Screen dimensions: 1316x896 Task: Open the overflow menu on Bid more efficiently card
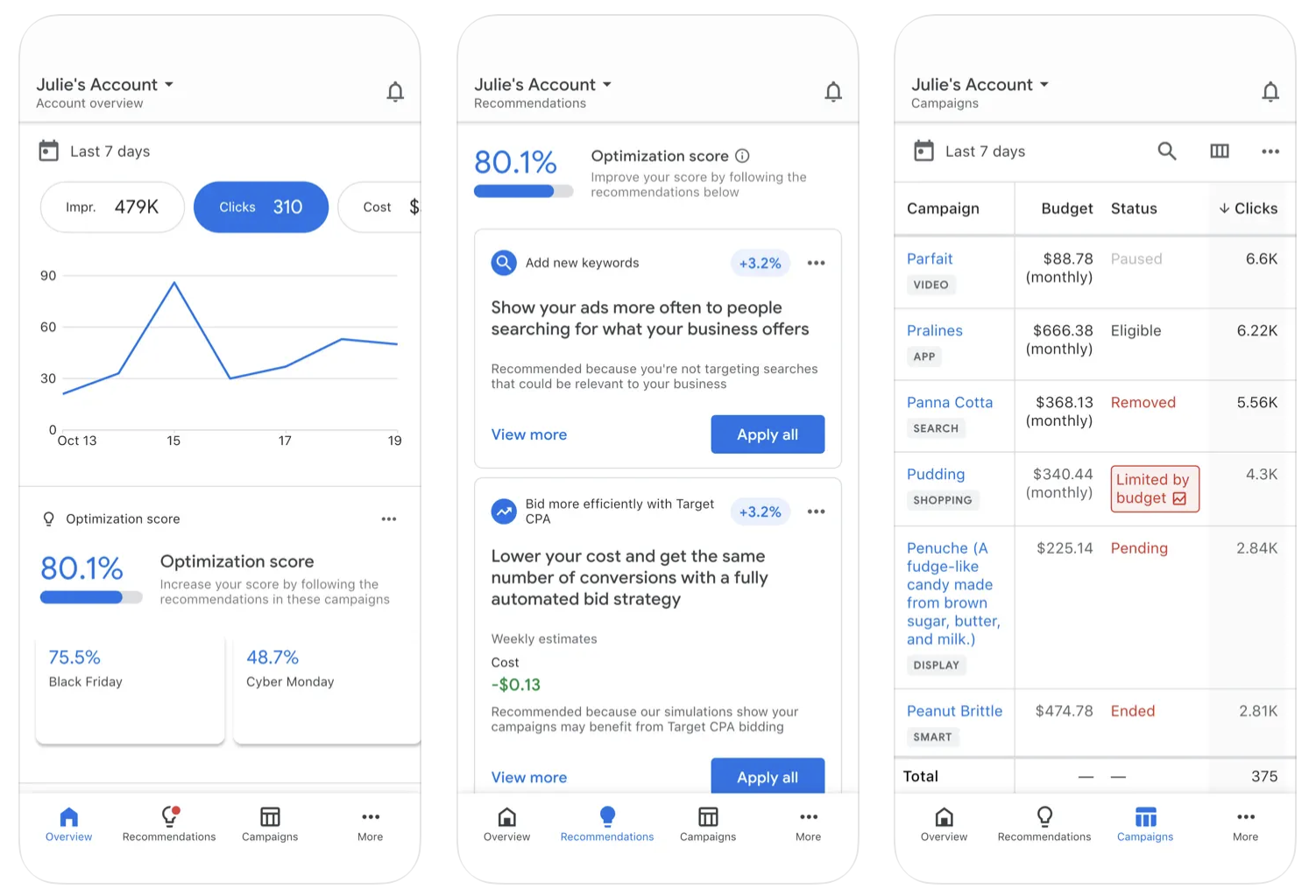(x=816, y=511)
